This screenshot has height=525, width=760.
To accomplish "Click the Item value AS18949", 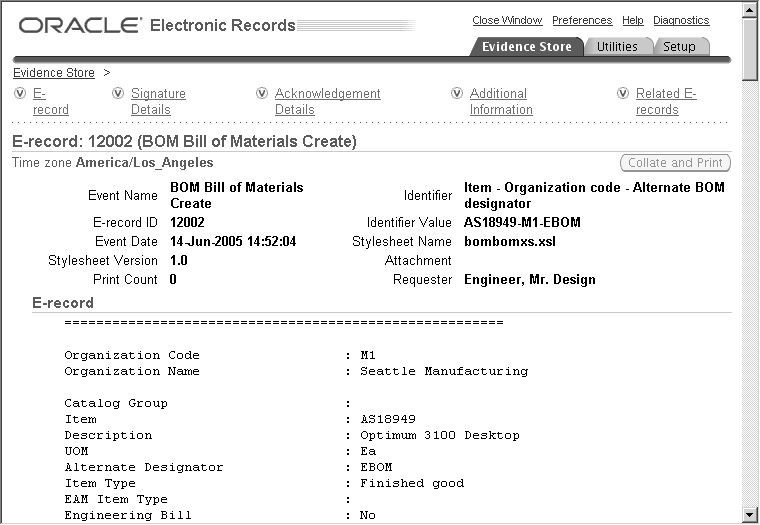I will [388, 419].
